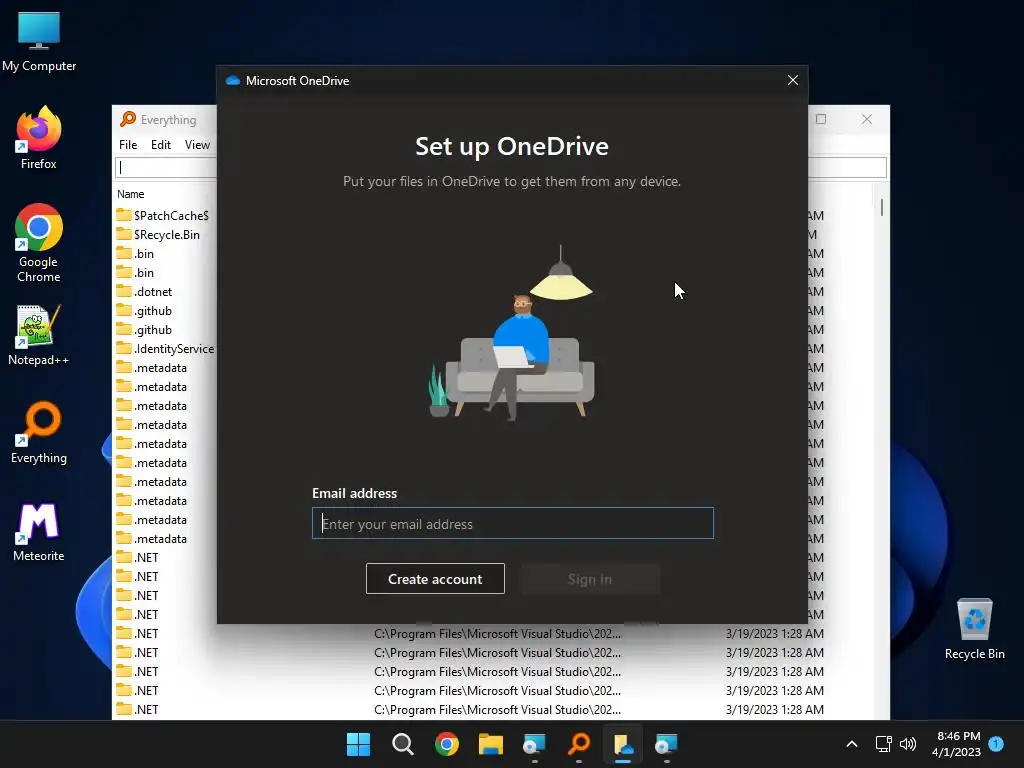Sort by the Name column header
The image size is (1024, 768).
(x=131, y=194)
